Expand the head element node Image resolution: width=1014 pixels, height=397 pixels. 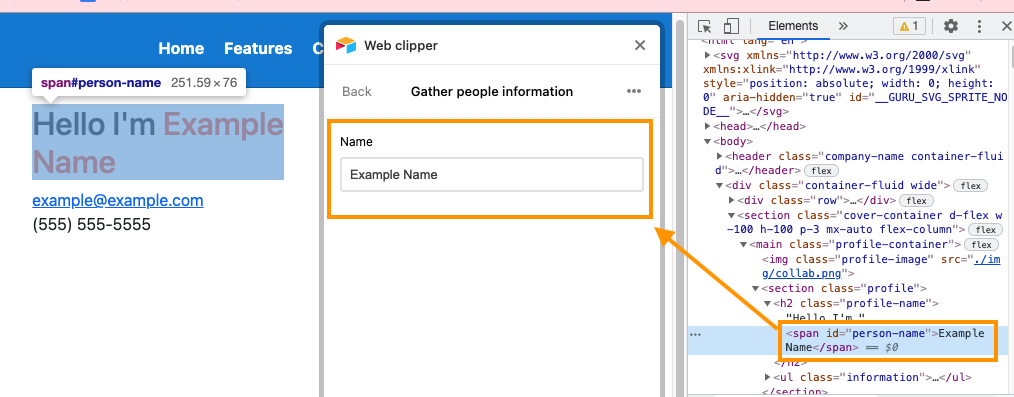click(707, 126)
